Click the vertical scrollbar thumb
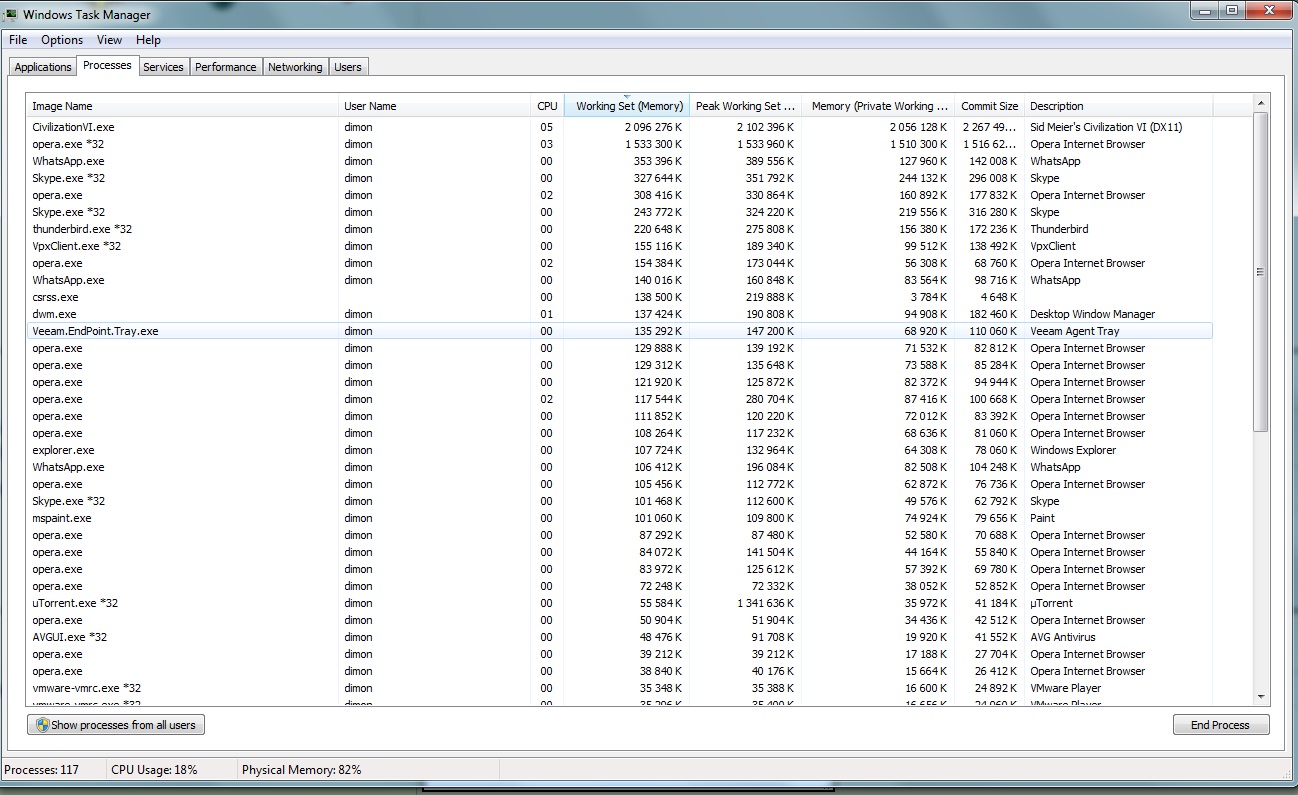The image size is (1298, 795). coord(1260,272)
